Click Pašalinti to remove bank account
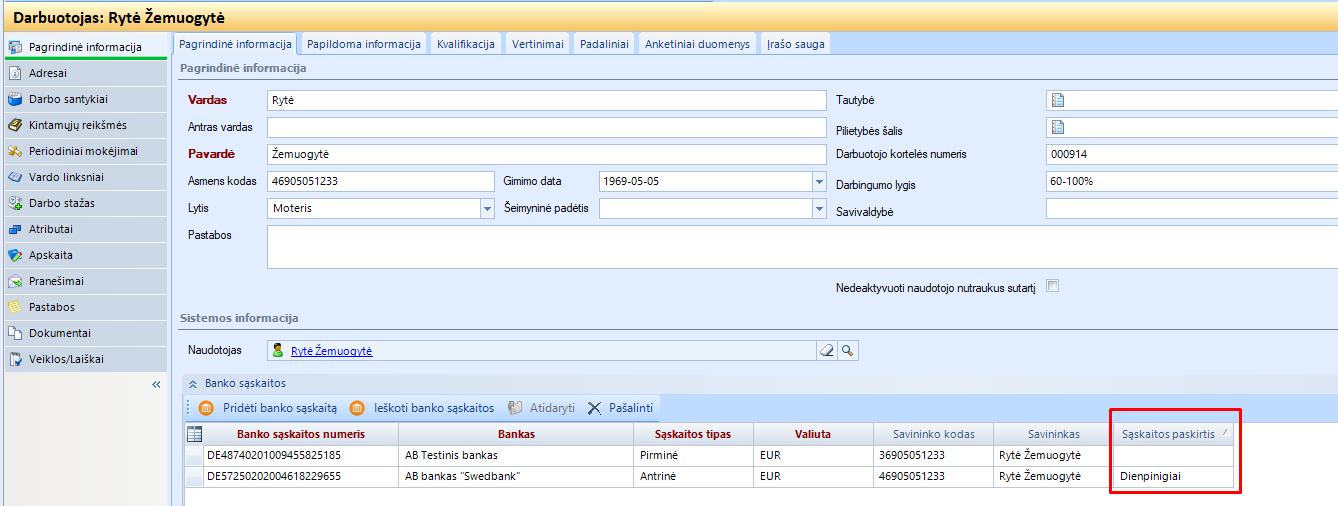Screen dimensions: 1338x506 [620, 408]
